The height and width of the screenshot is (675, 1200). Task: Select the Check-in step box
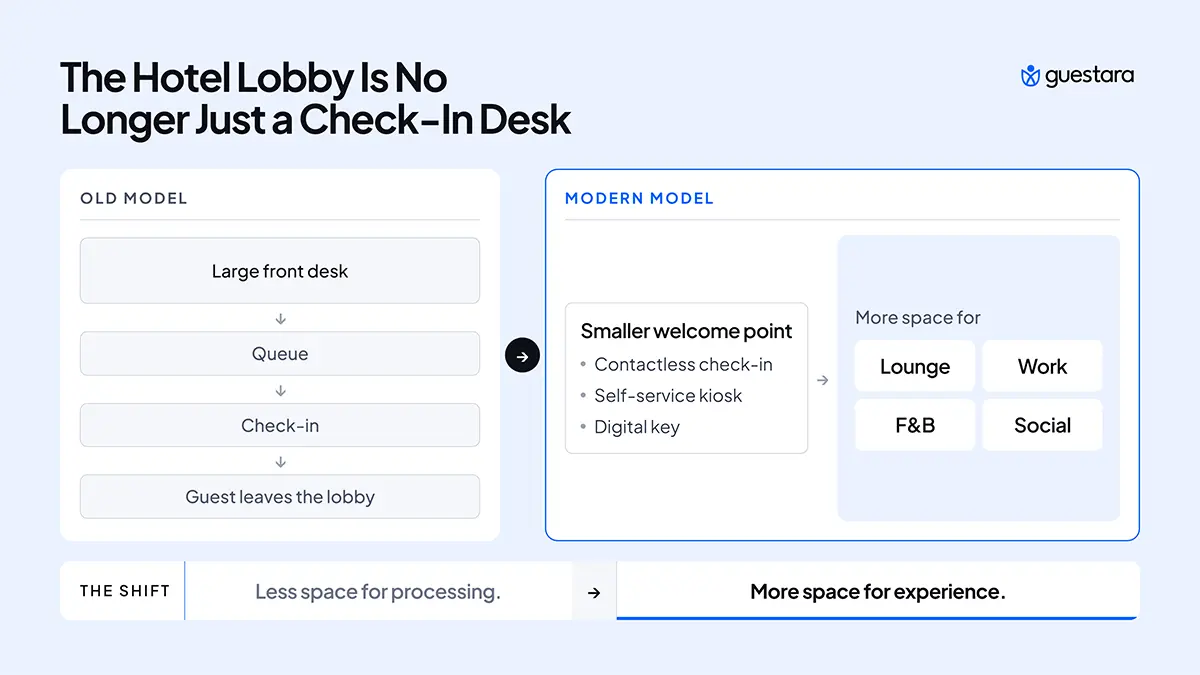280,425
